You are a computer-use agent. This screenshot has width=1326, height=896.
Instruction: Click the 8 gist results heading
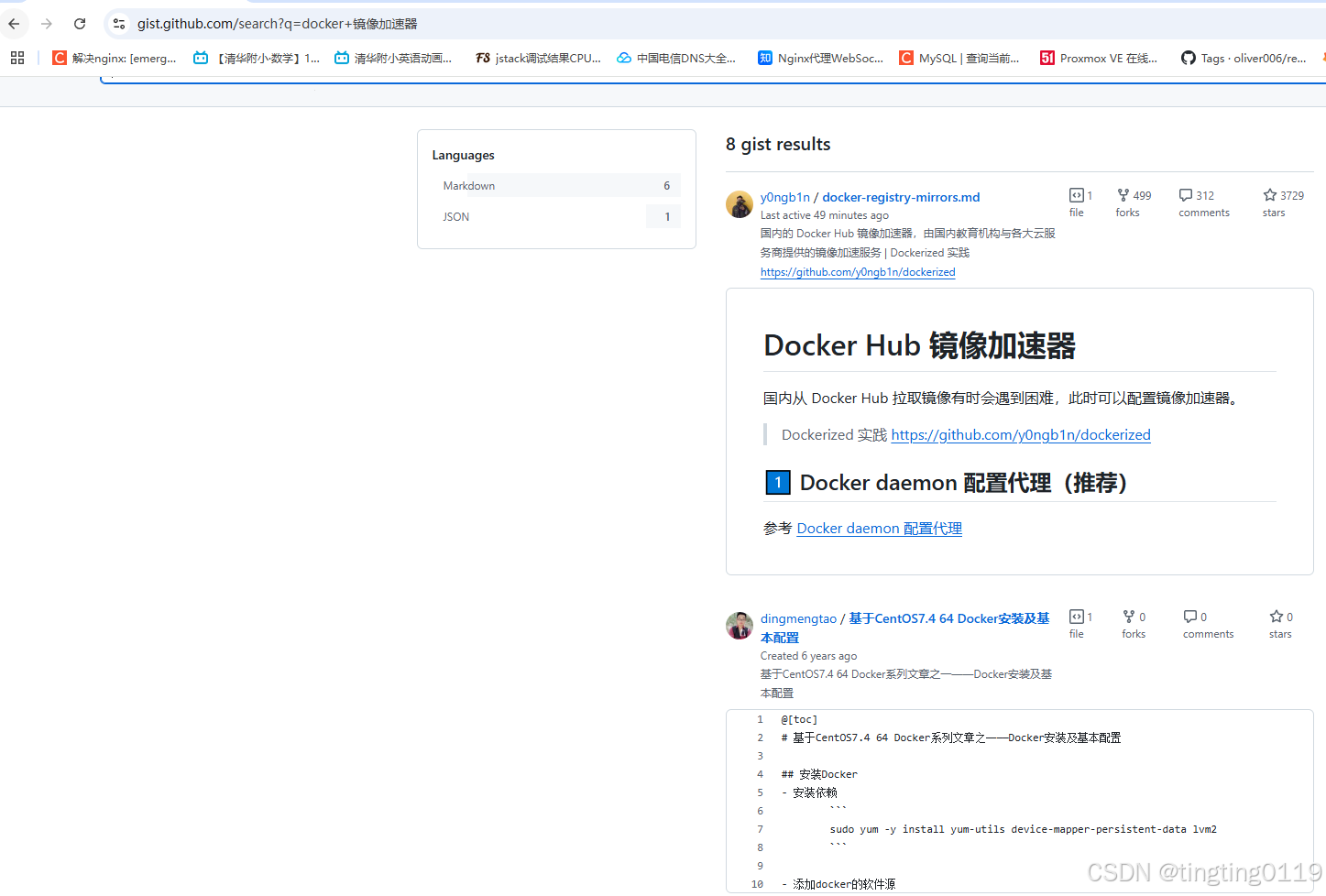coord(778,144)
